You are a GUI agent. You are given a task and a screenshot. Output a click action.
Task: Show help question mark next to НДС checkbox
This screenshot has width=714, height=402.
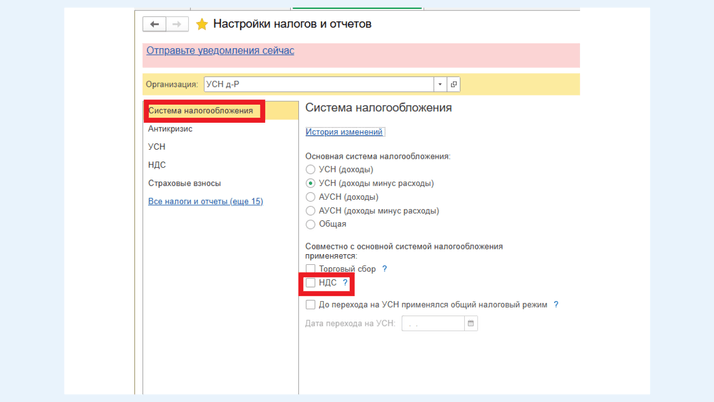[x=345, y=283]
